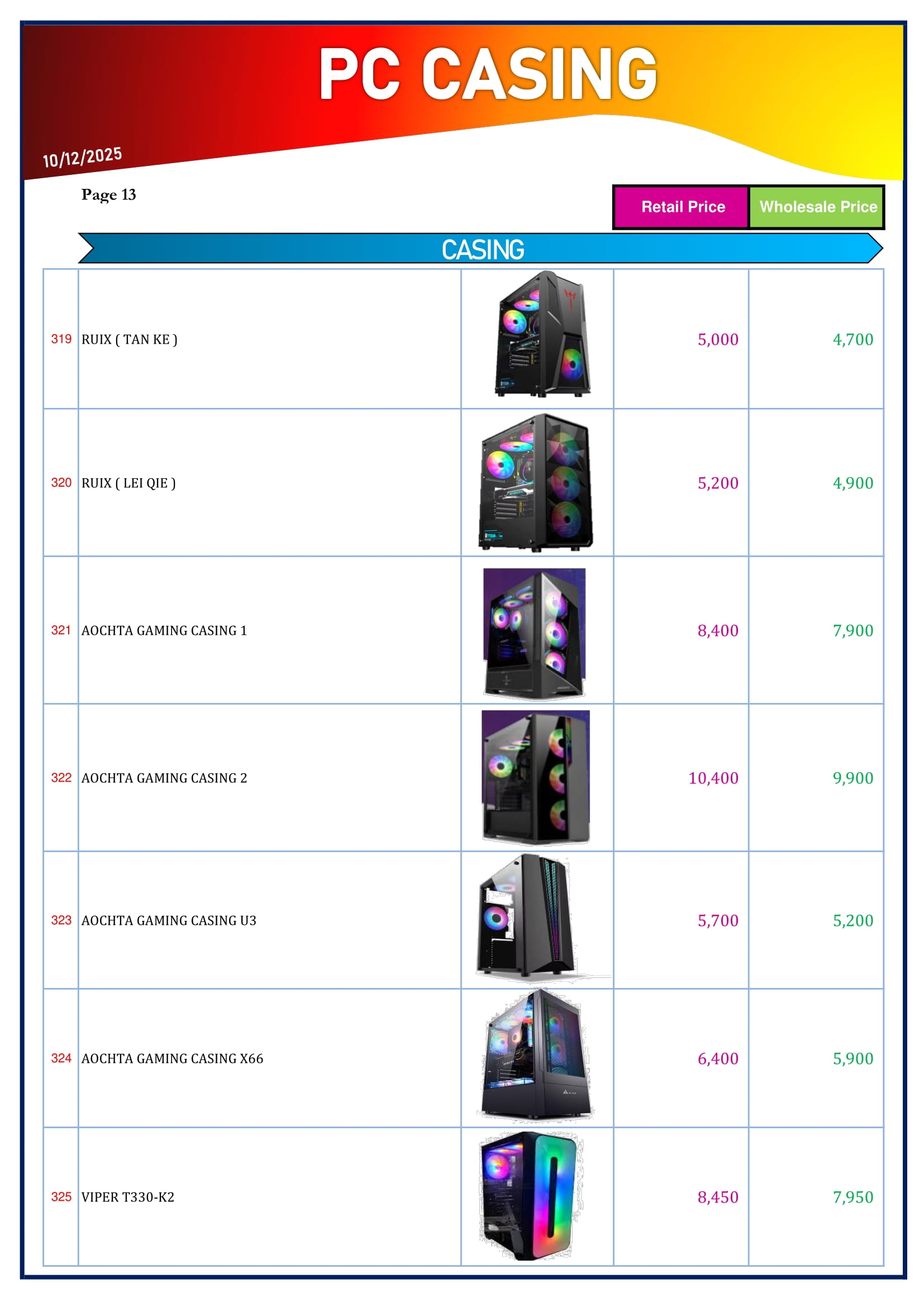Click the Page 13 label
924x1307 pixels.
tap(109, 194)
